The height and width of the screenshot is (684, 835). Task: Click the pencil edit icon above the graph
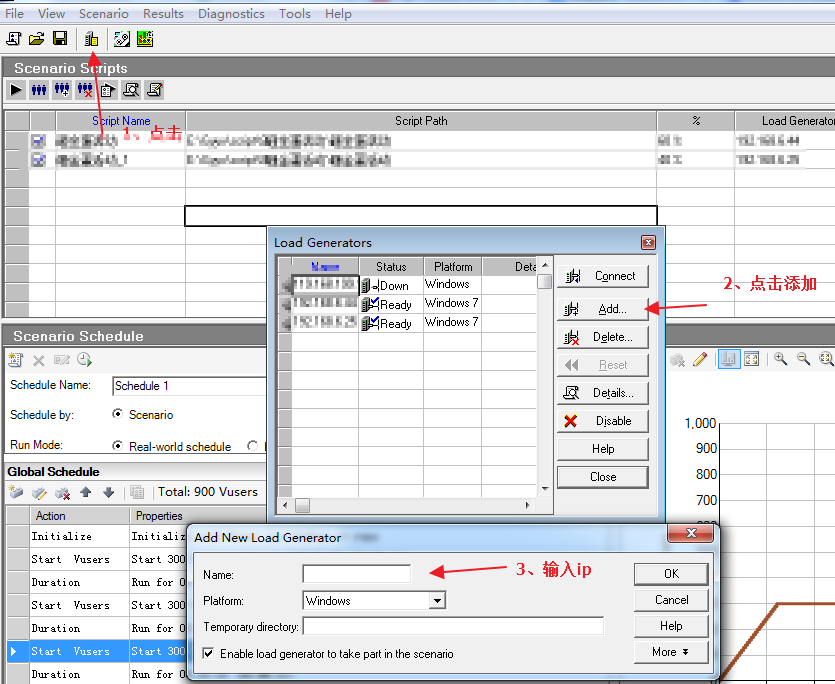pyautogui.click(x=700, y=360)
